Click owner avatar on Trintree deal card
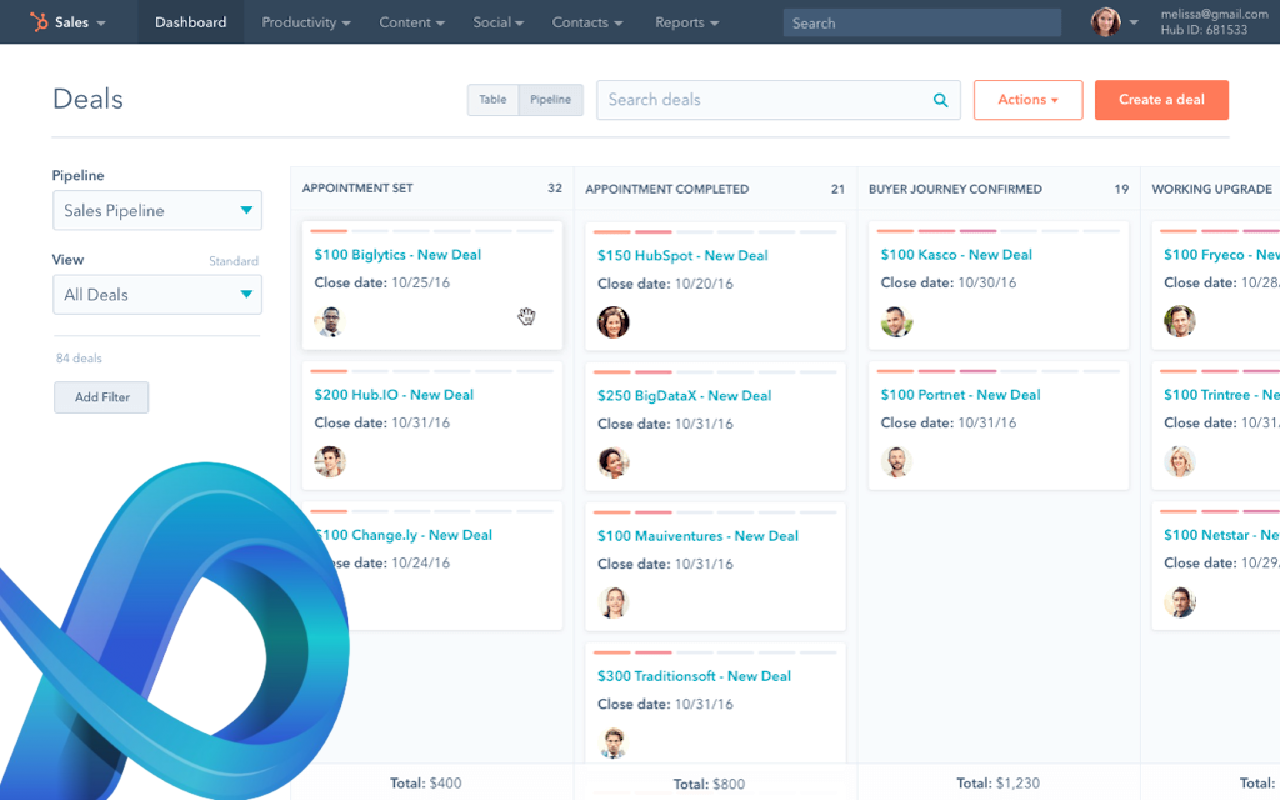This screenshot has height=800, width=1280. coord(1180,462)
